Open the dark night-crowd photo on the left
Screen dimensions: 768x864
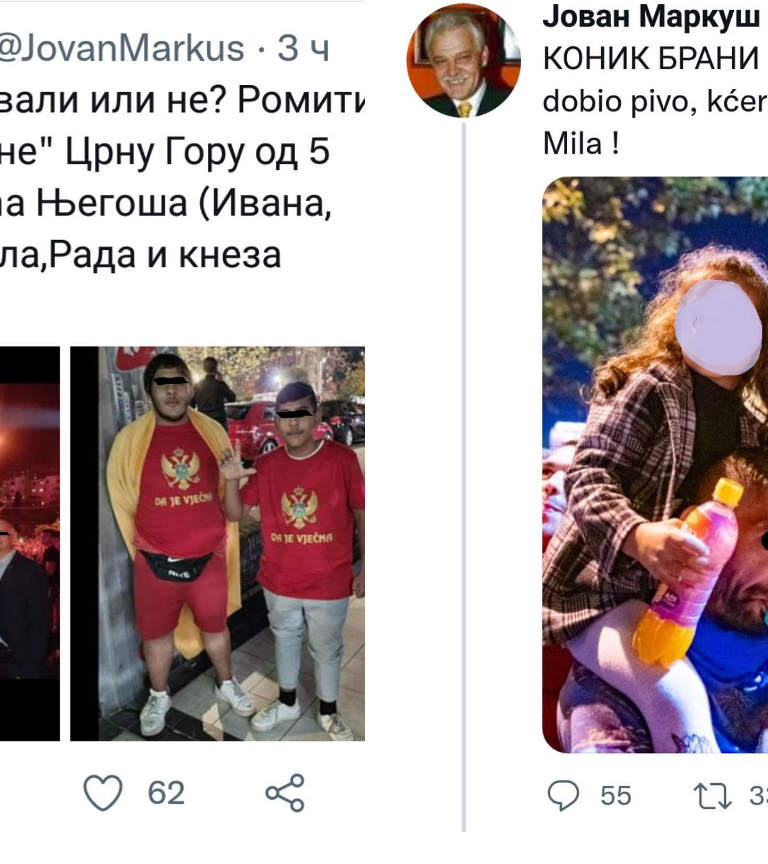click(30, 543)
